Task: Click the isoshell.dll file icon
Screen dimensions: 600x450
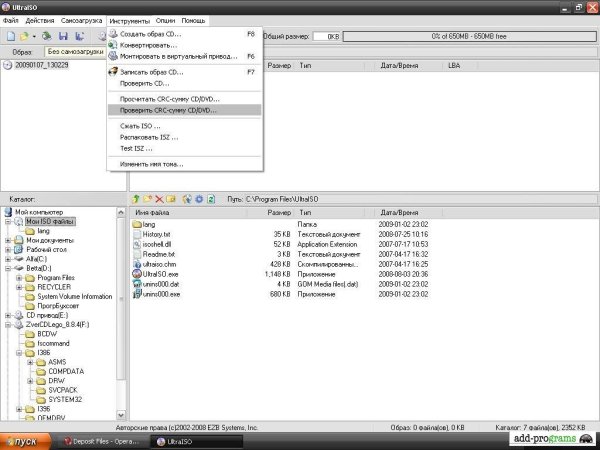Action: [137, 244]
